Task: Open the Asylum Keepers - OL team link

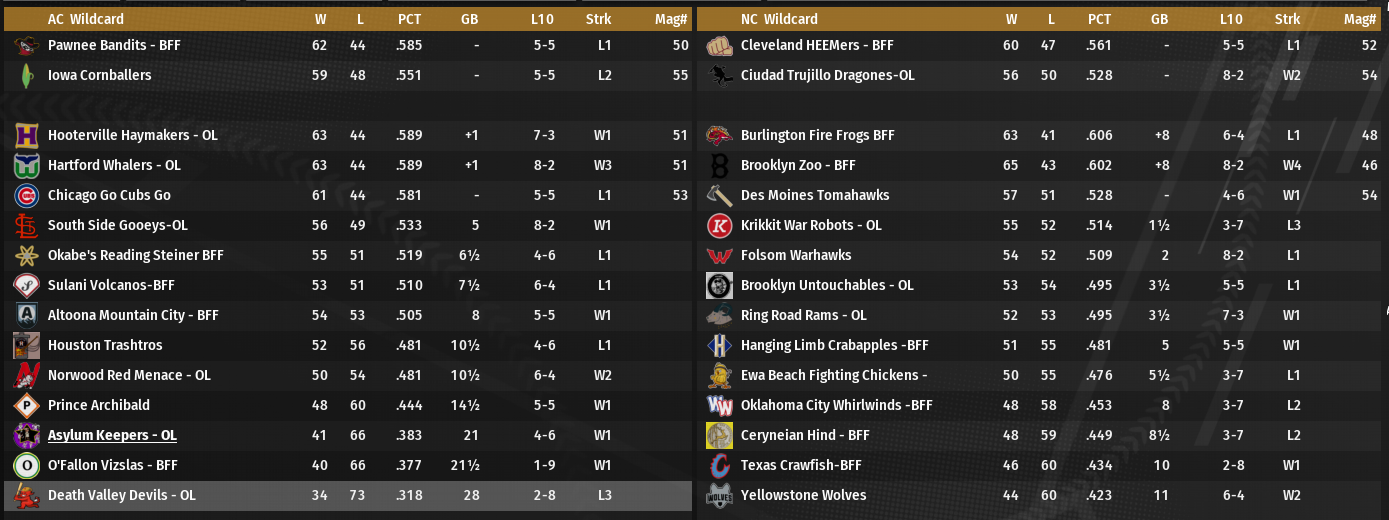Action: tap(112, 435)
